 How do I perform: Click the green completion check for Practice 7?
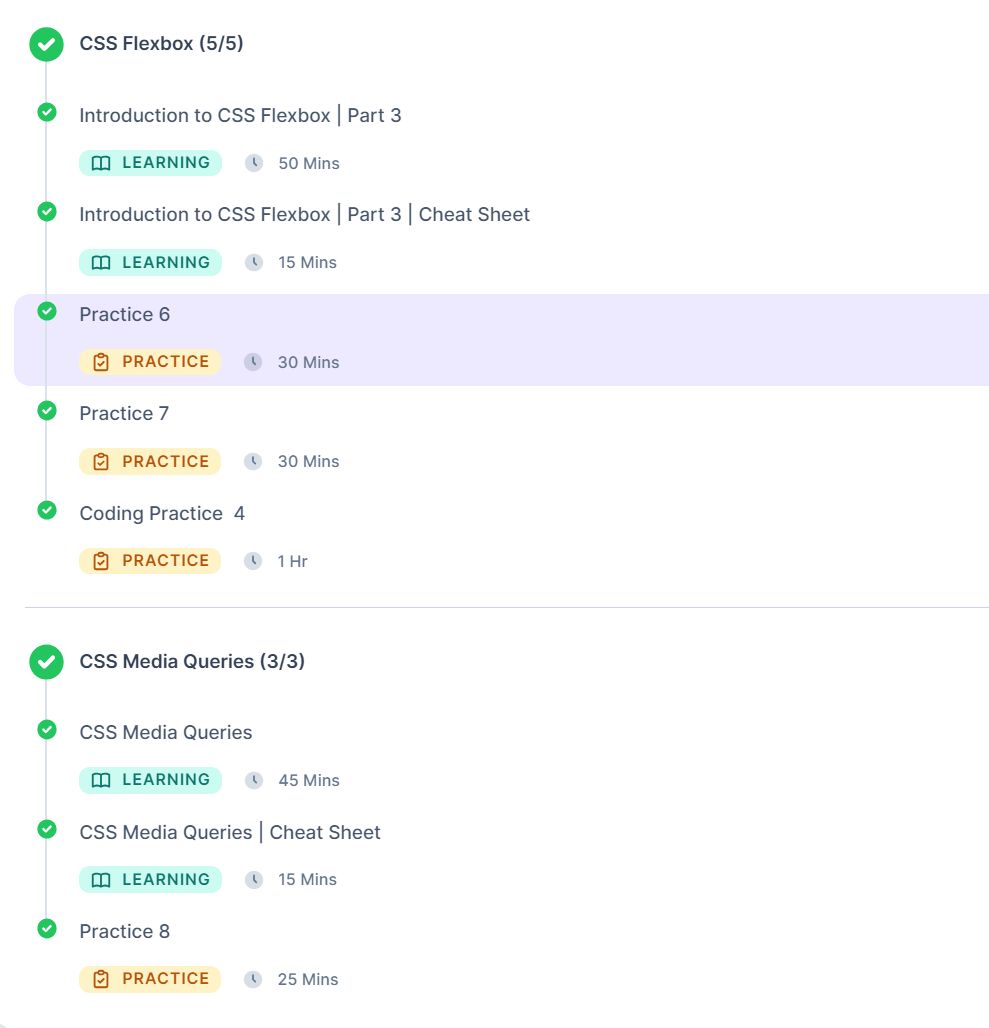point(47,411)
